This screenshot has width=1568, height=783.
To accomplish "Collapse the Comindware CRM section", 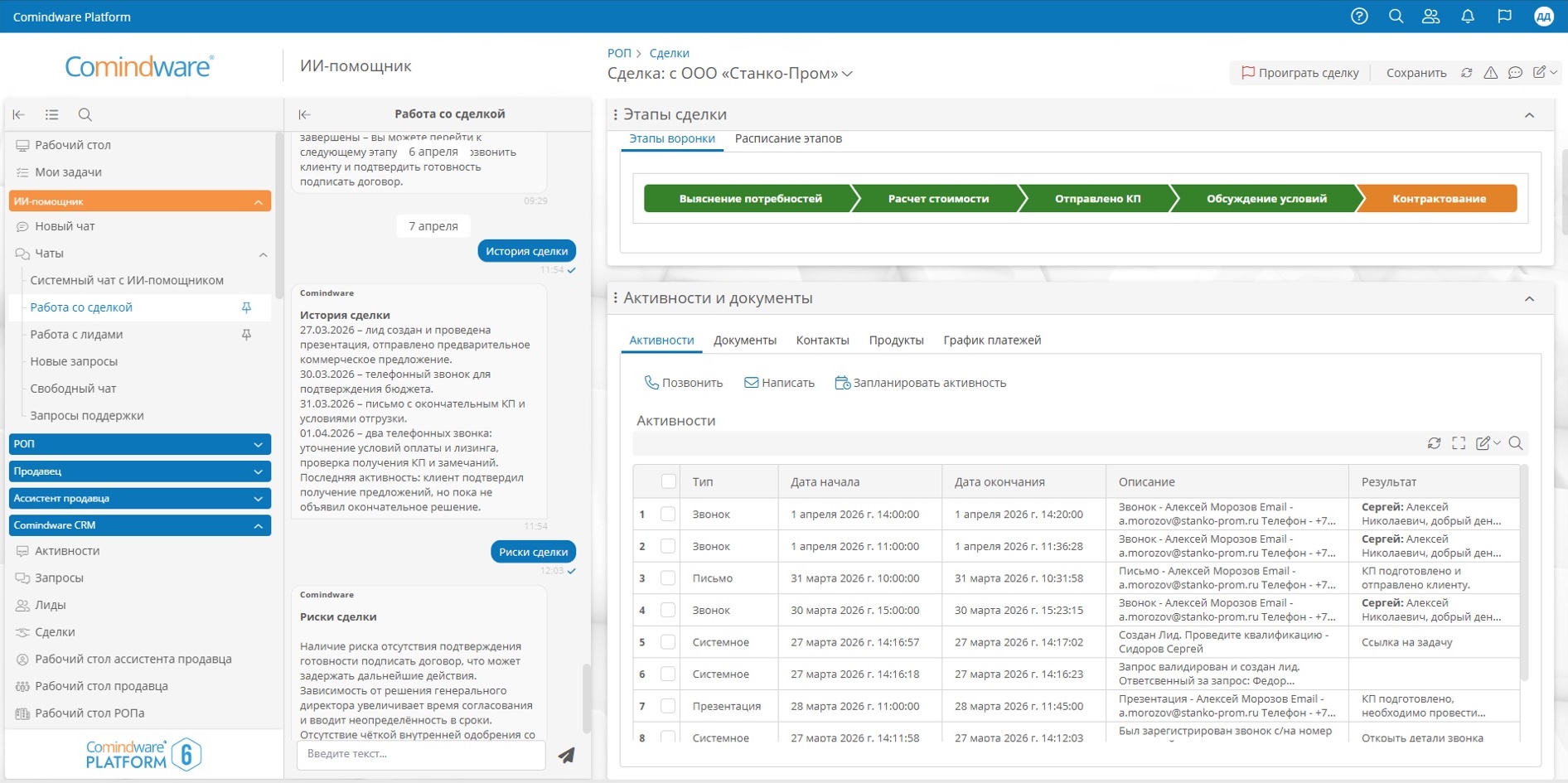I will coord(140,525).
